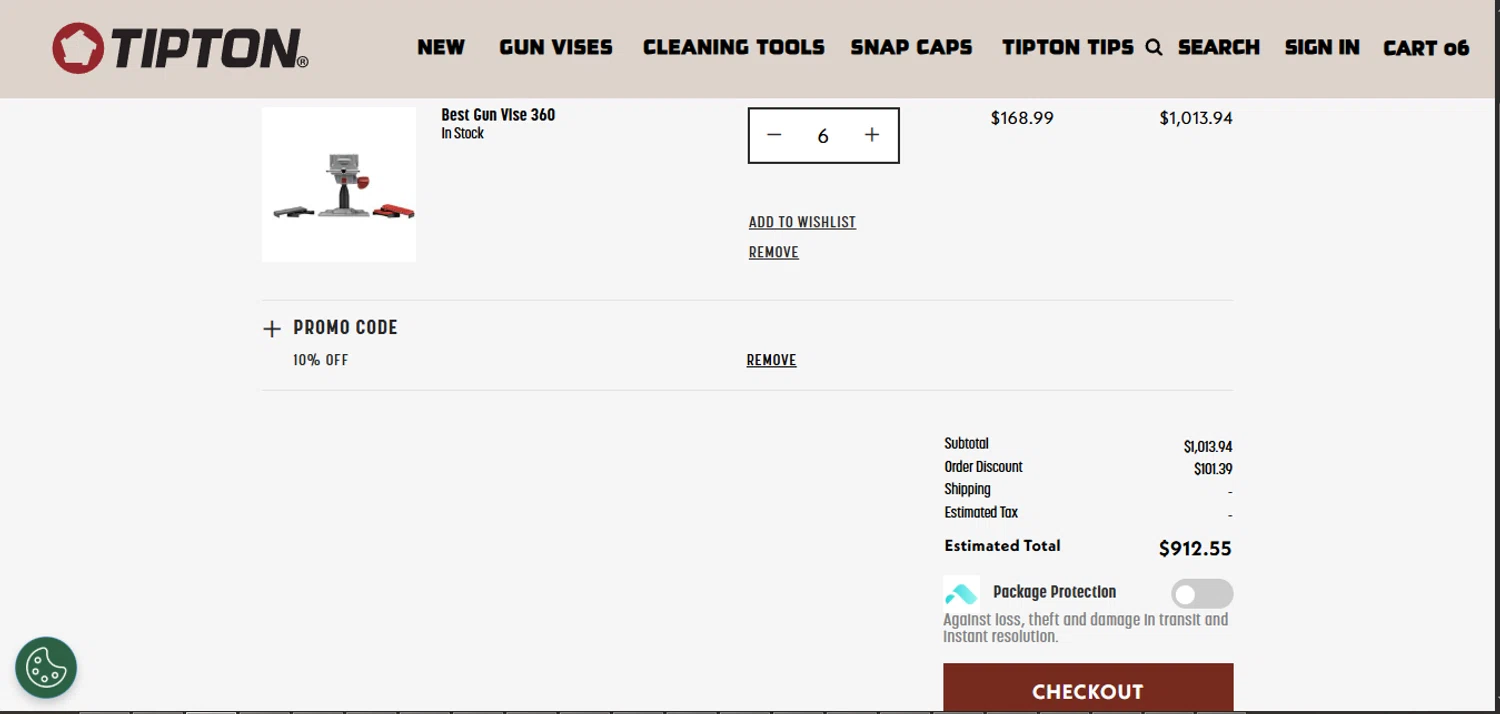Viewport: 1500px width, 714px height.
Task: Open the Snap Caps menu
Action: [x=911, y=47]
